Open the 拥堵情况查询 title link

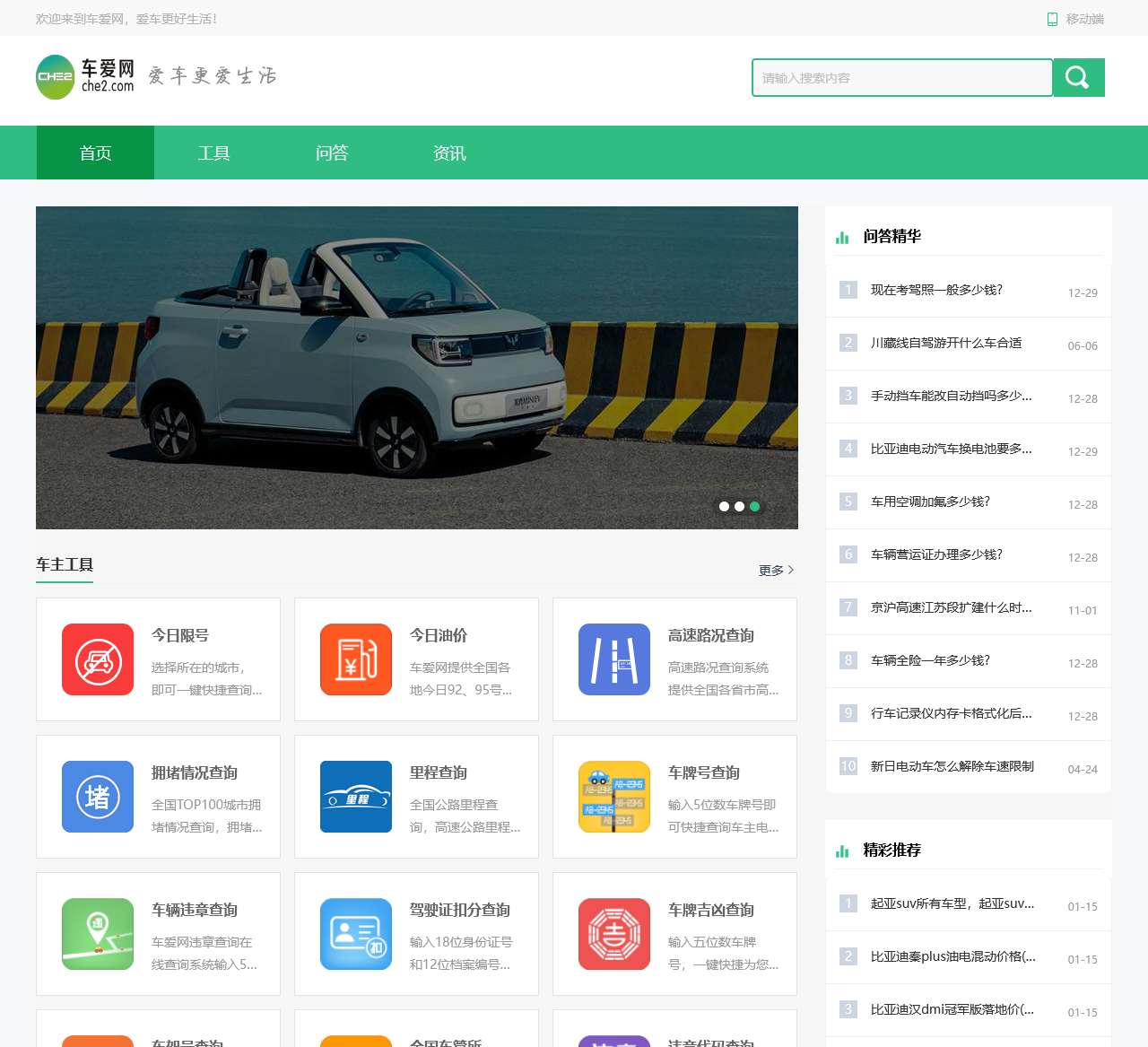point(195,772)
